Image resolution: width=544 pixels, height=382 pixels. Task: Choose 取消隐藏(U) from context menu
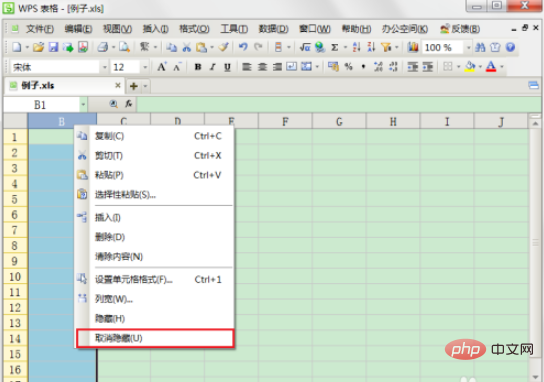coord(155,338)
